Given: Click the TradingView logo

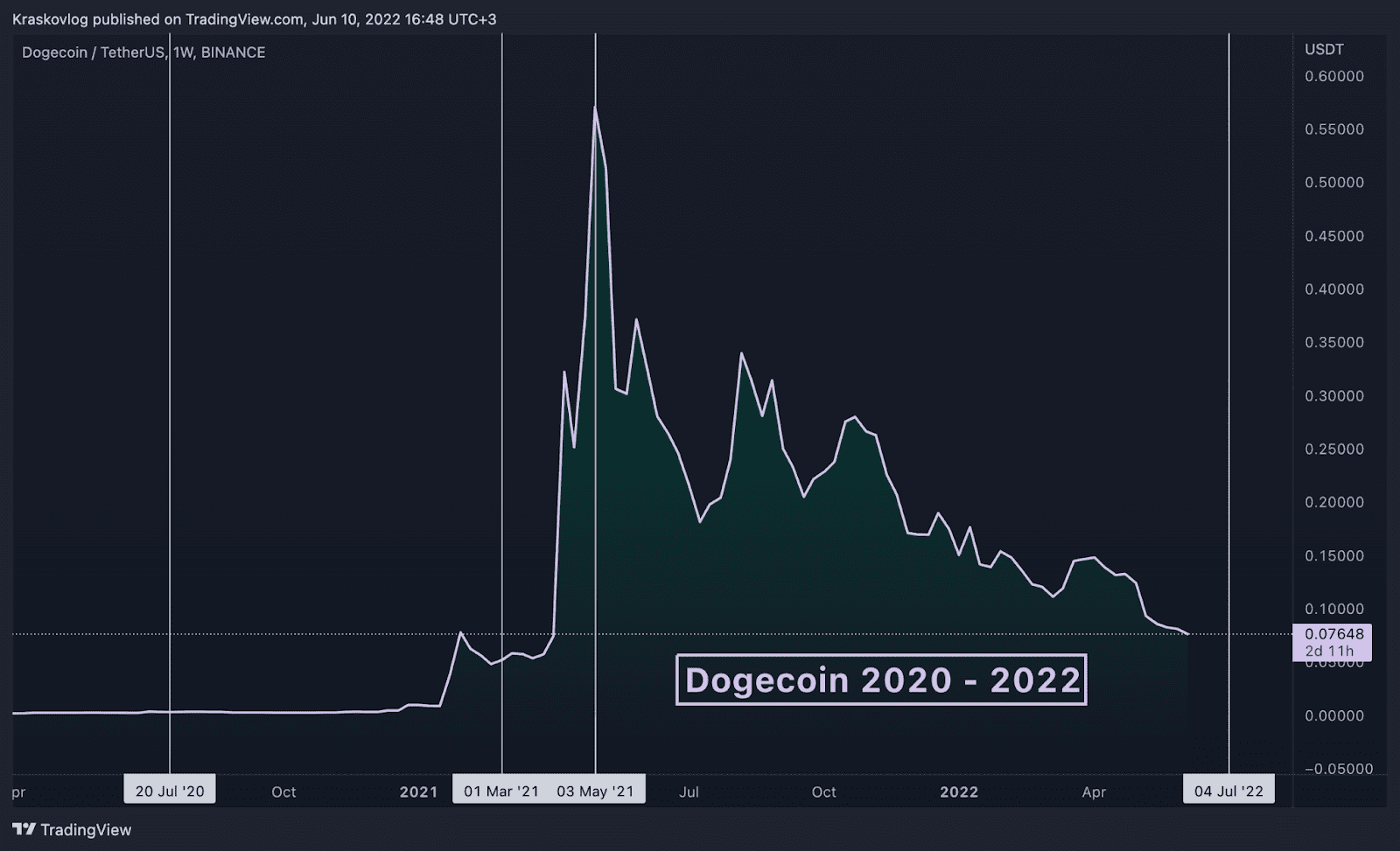Looking at the screenshot, I should 72,829.
